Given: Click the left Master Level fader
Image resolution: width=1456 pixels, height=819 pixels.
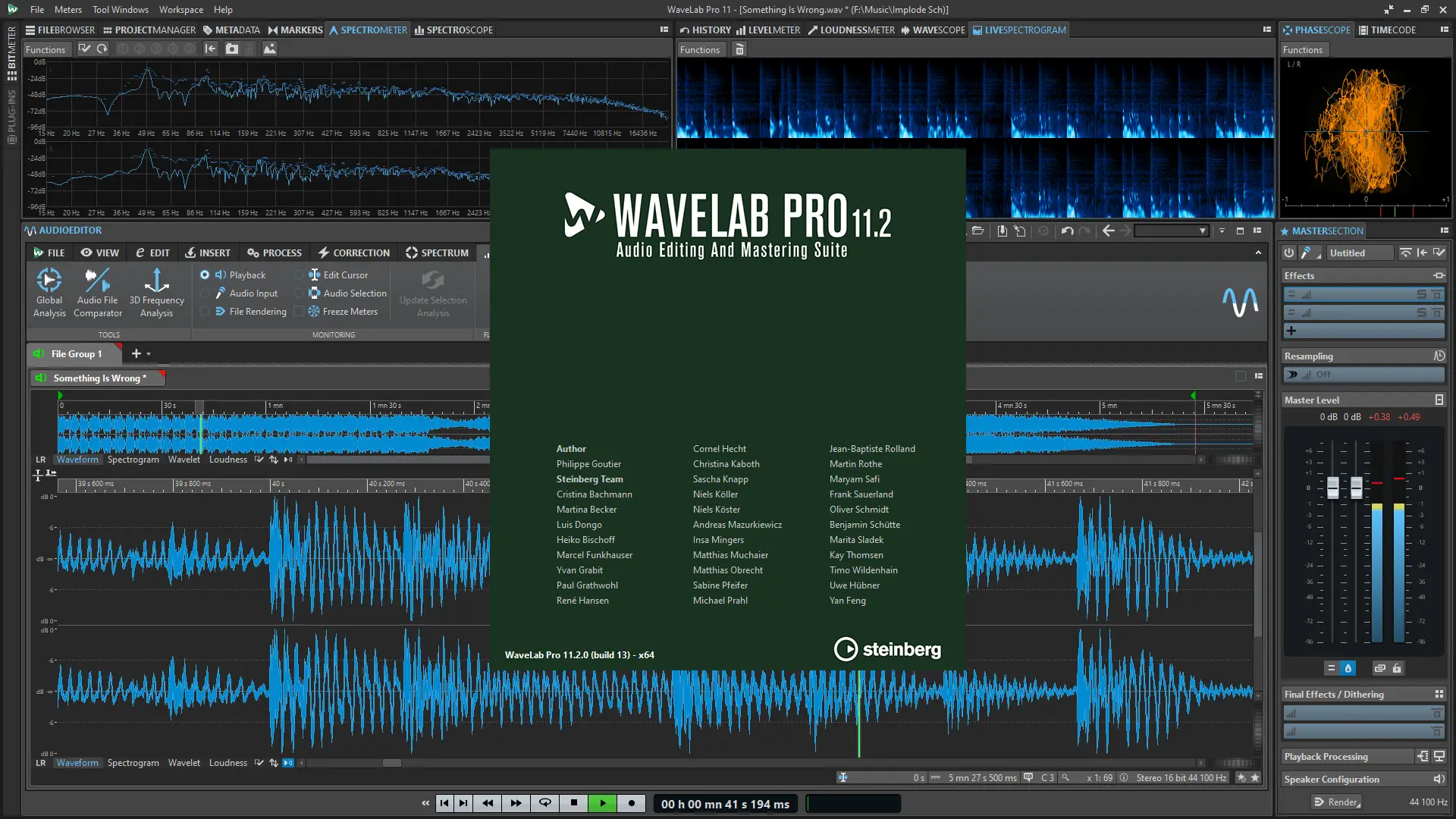Looking at the screenshot, I should tap(1332, 487).
